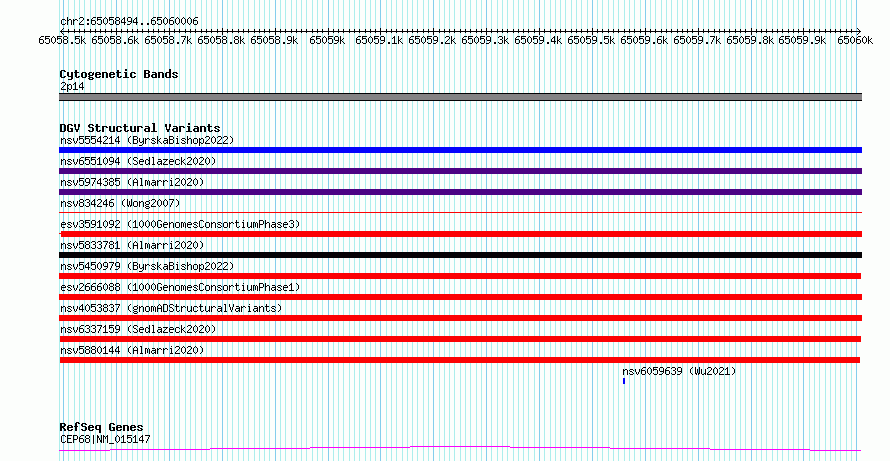890x461 pixels.
Task: Click the 65059.3k ruler tick label
Action: tap(485, 41)
